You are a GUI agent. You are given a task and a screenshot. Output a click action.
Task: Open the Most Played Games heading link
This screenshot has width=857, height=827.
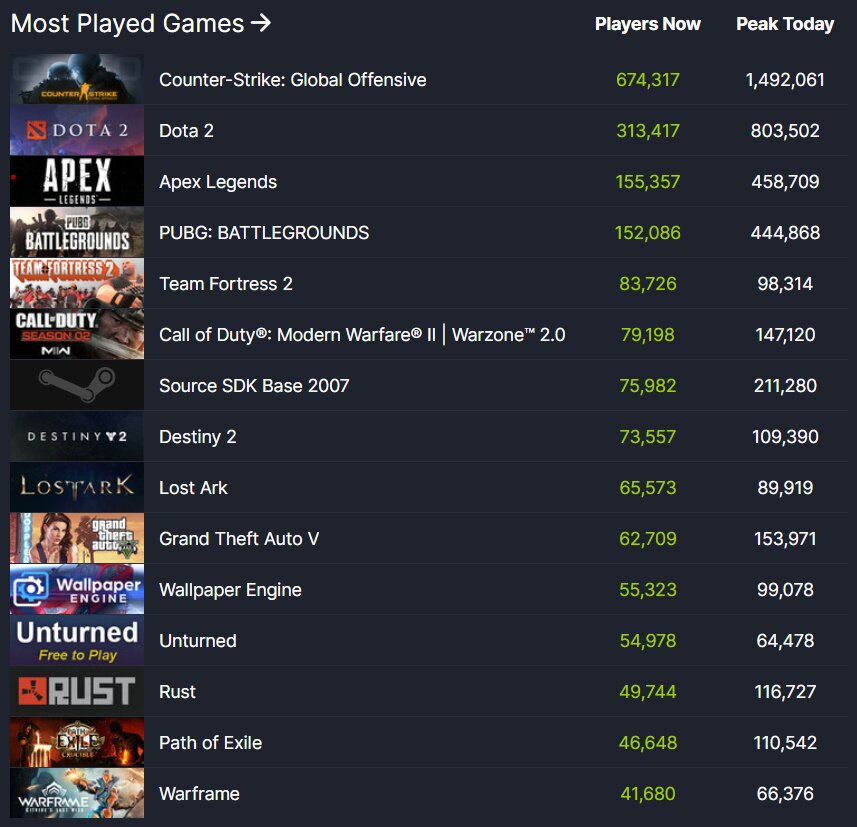[x=140, y=23]
